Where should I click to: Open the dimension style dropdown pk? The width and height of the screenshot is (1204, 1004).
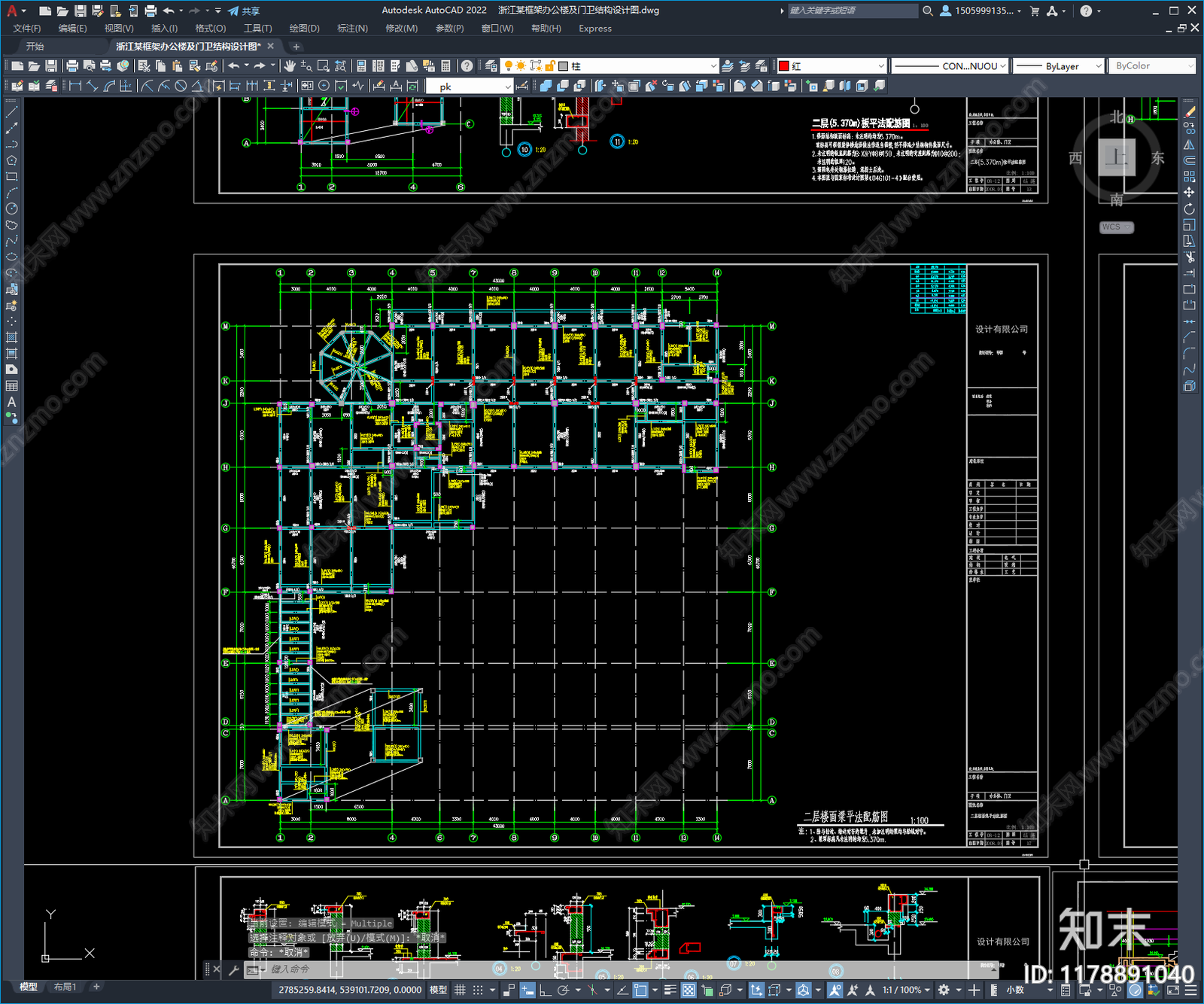[x=470, y=87]
